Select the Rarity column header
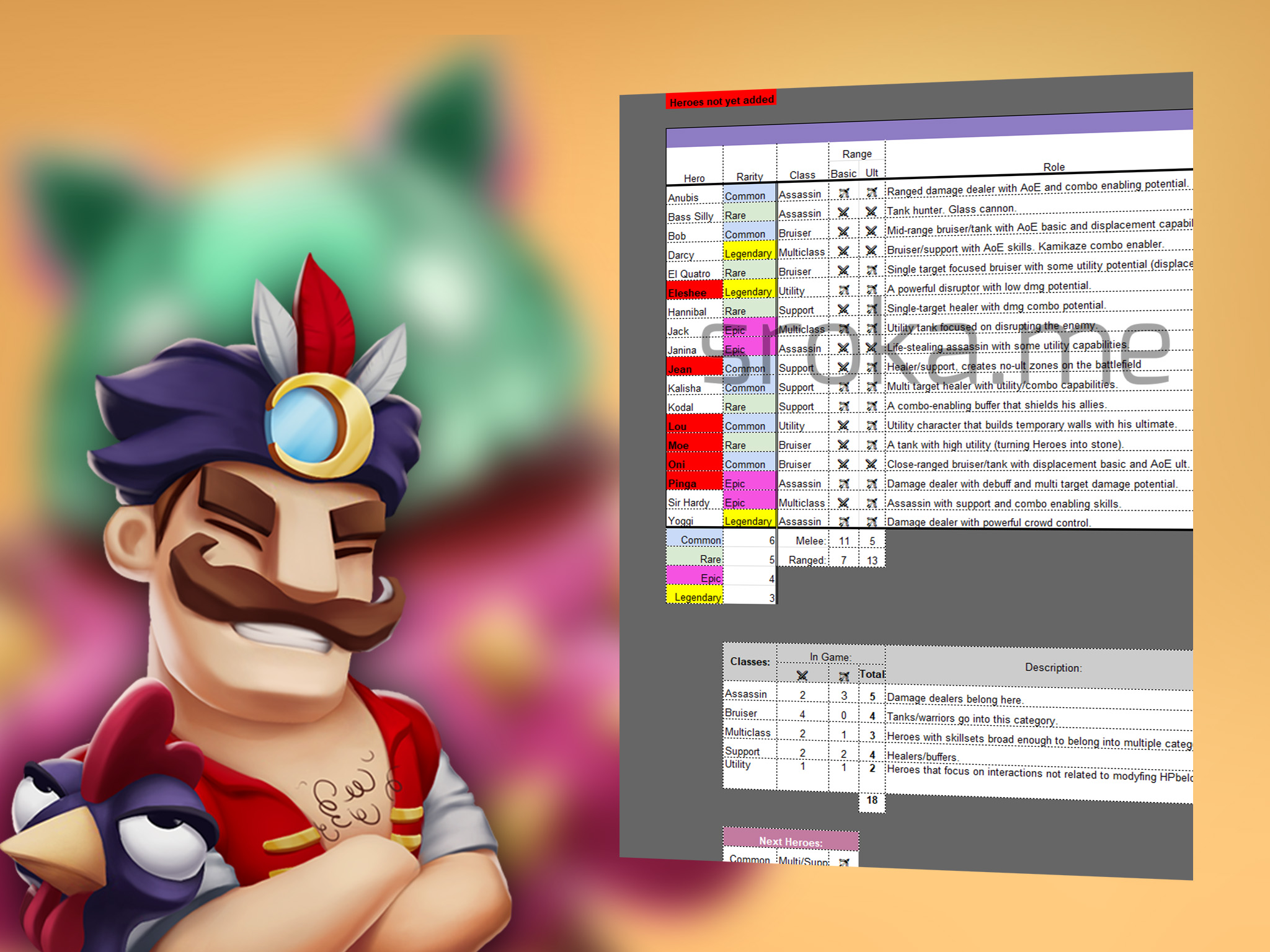This screenshot has height=952, width=1270. [x=749, y=177]
